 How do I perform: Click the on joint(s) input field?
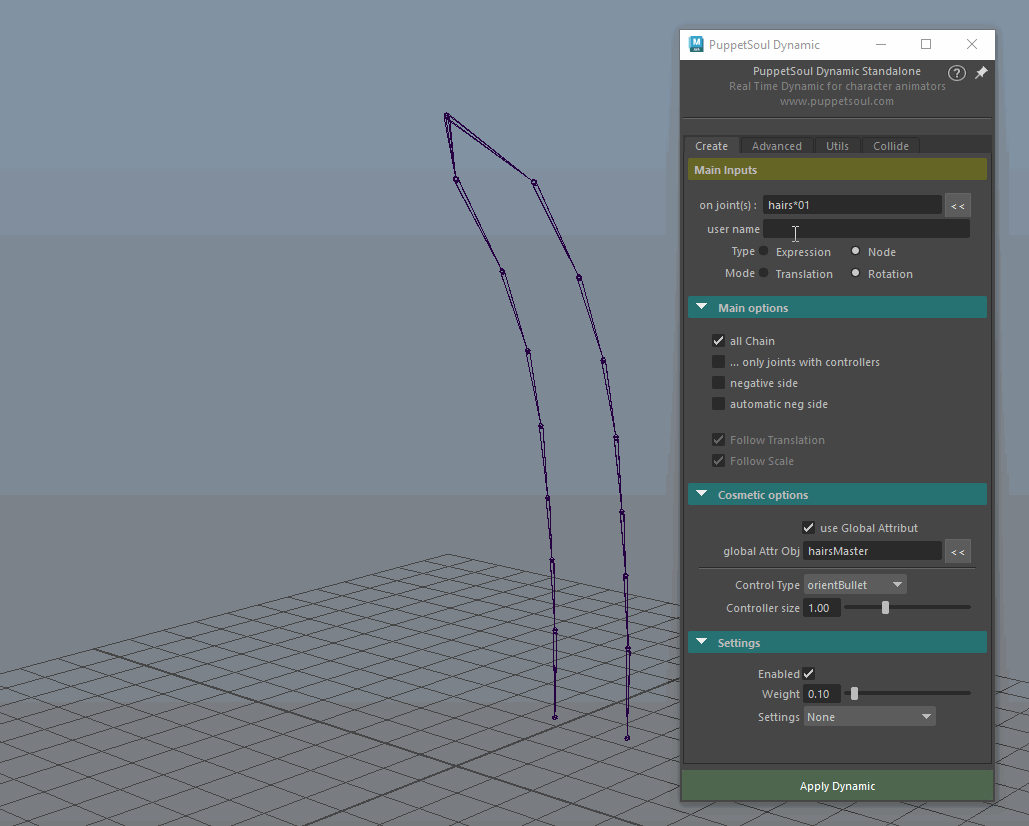point(852,205)
